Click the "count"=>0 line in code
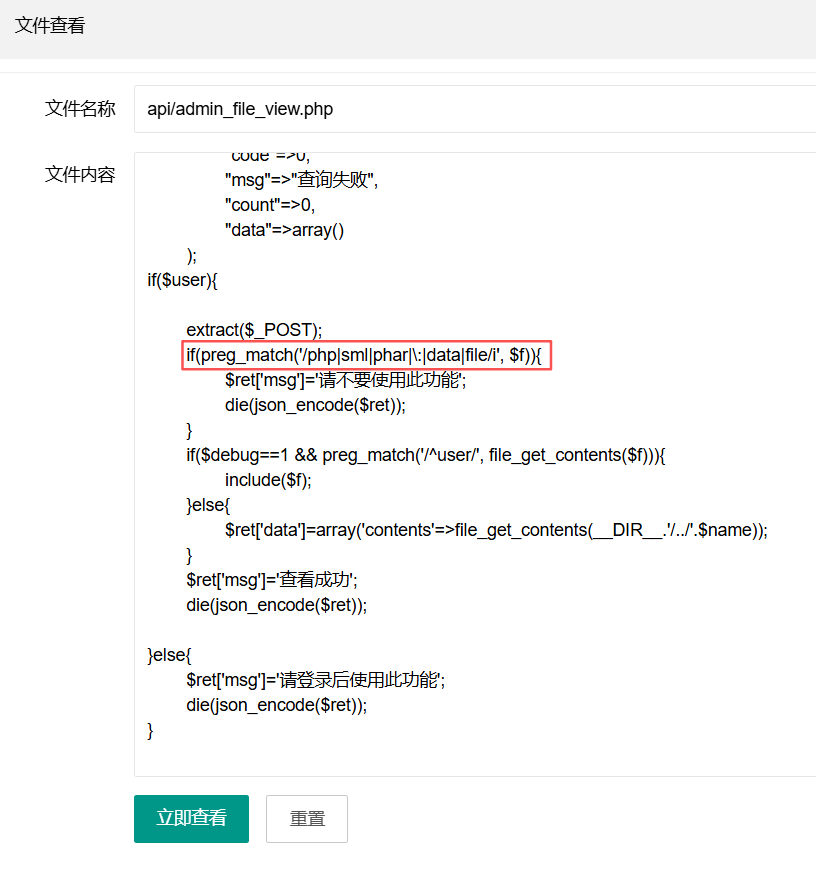The image size is (816, 871). pyautogui.click(x=270, y=205)
